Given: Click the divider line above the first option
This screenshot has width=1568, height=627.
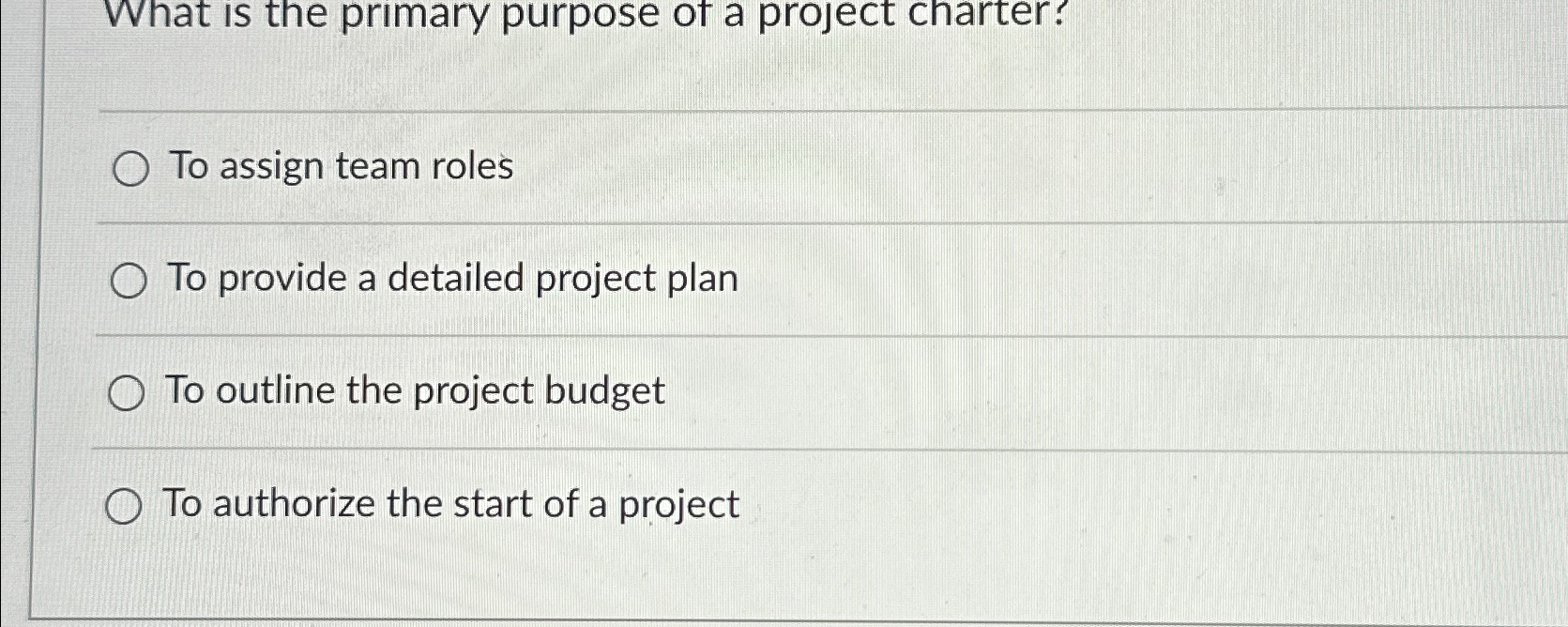Looking at the screenshot, I should 751,113.
